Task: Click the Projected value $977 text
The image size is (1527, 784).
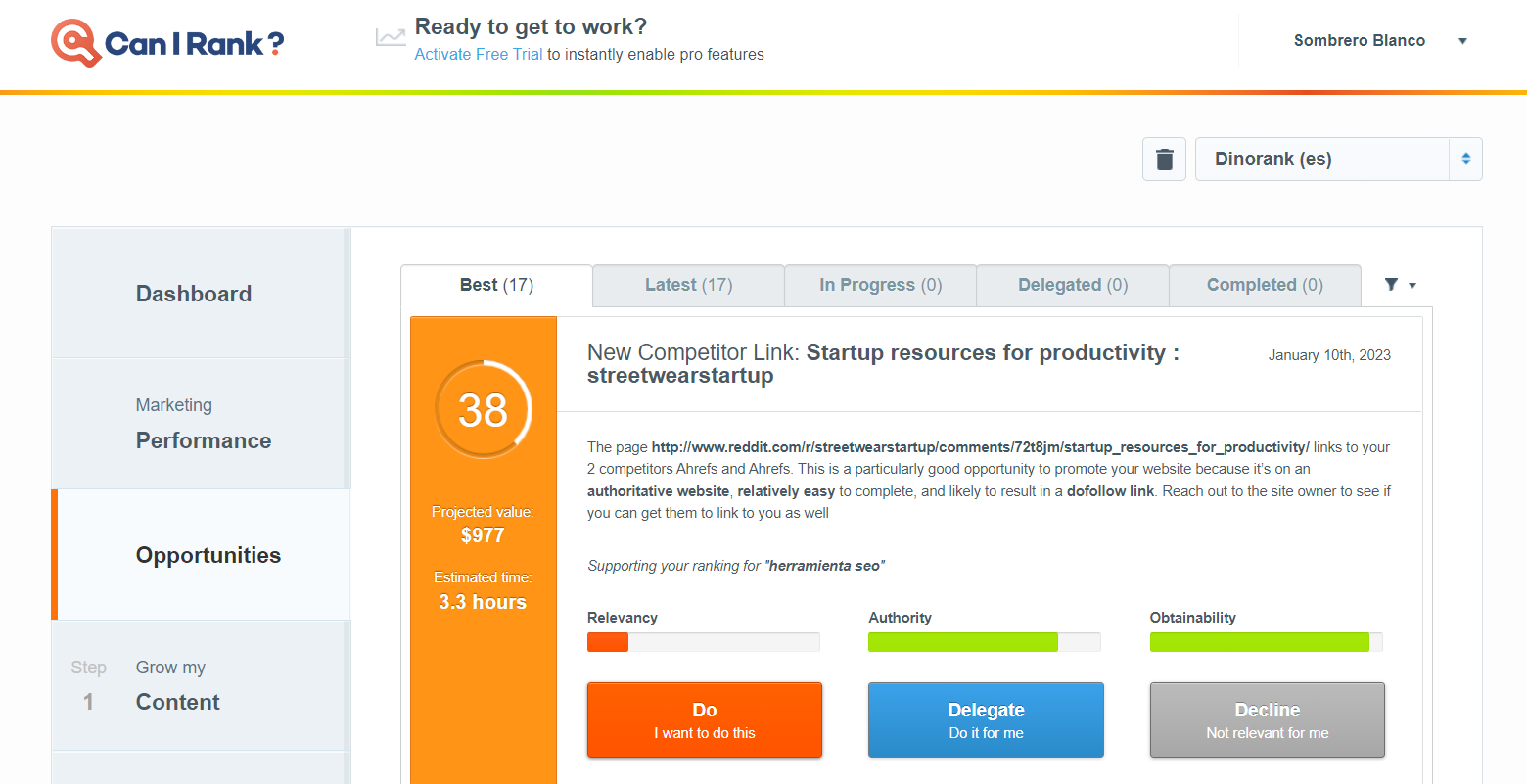Action: 483,525
